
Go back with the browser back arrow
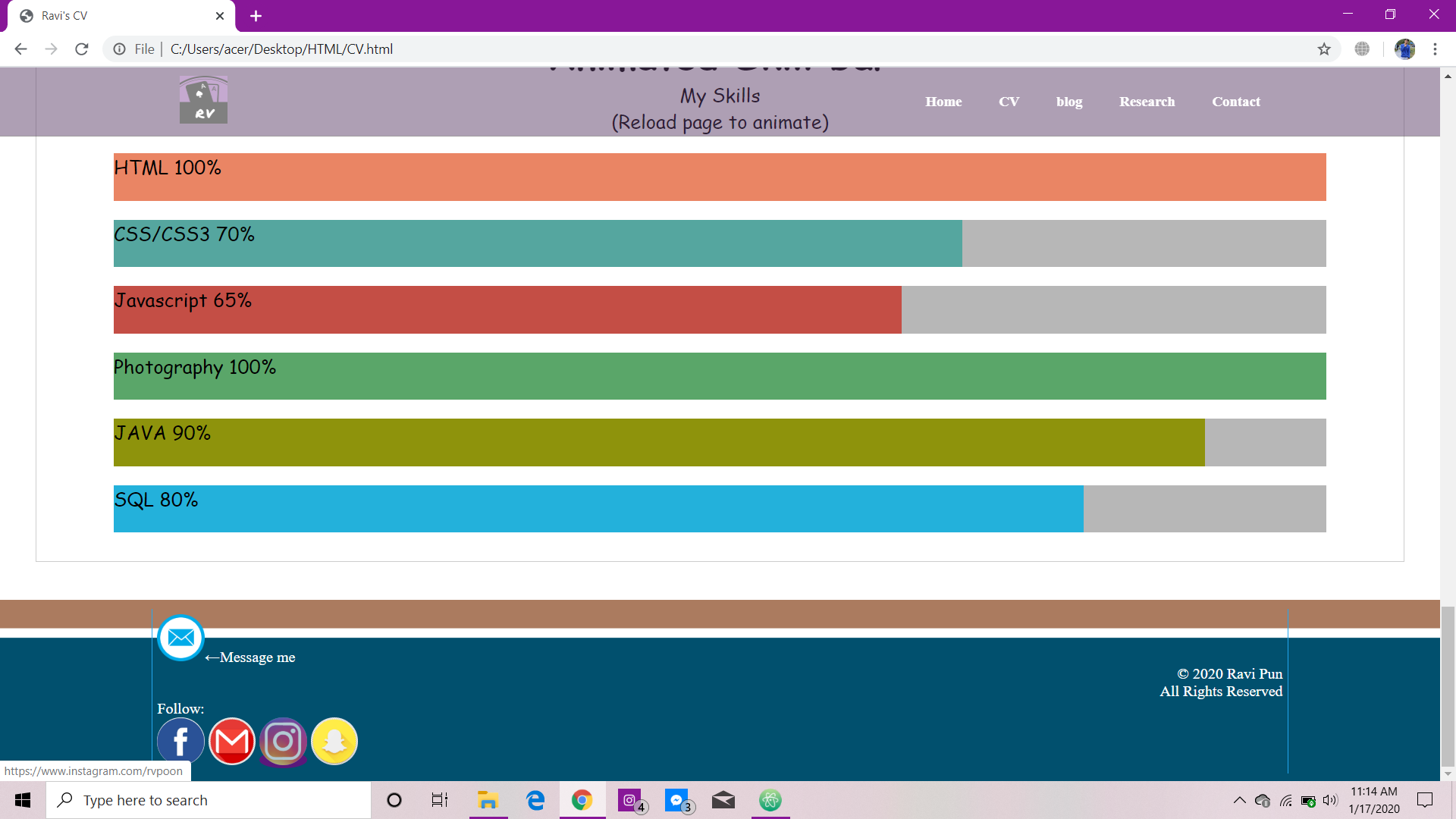click(20, 49)
